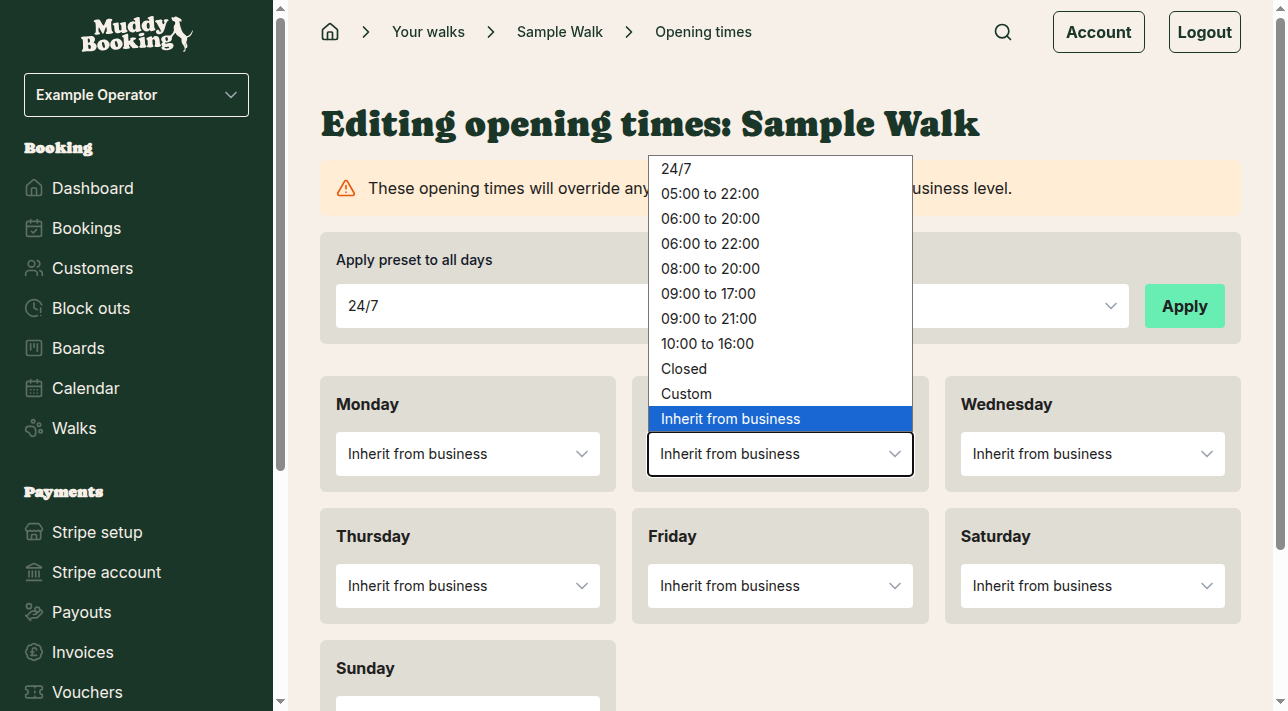The height and width of the screenshot is (711, 1288).
Task: Open the Account page
Action: pyautogui.click(x=1098, y=31)
